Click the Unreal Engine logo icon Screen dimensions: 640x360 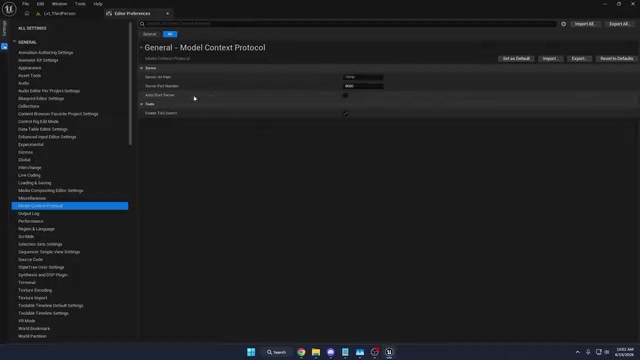pyautogui.click(x=9, y=8)
